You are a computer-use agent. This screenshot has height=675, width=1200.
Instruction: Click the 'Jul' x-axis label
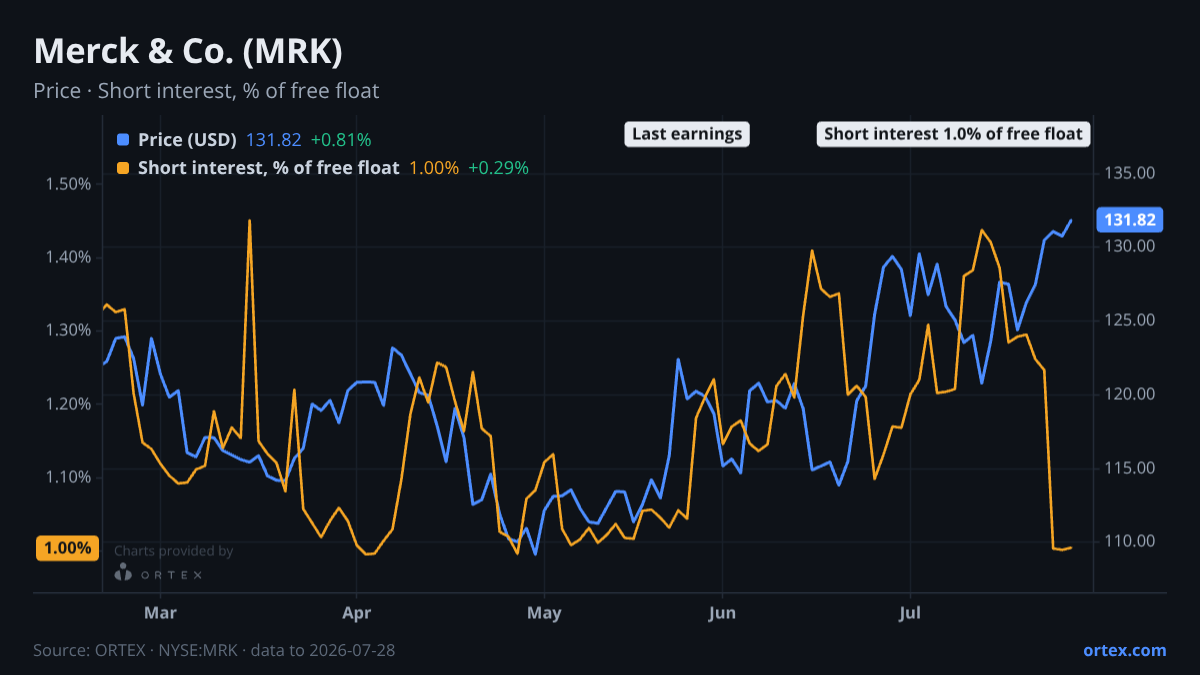click(911, 611)
